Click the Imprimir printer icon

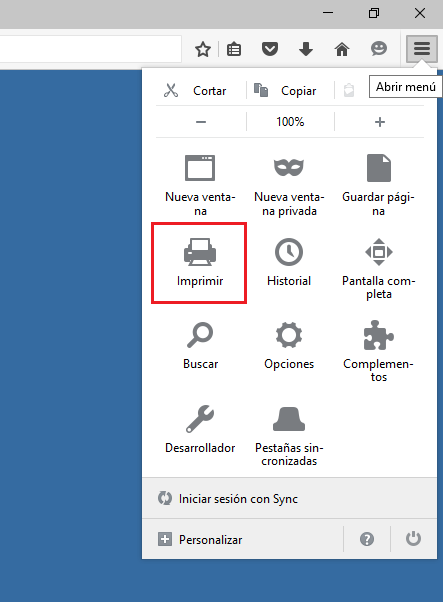pyautogui.click(x=200, y=252)
